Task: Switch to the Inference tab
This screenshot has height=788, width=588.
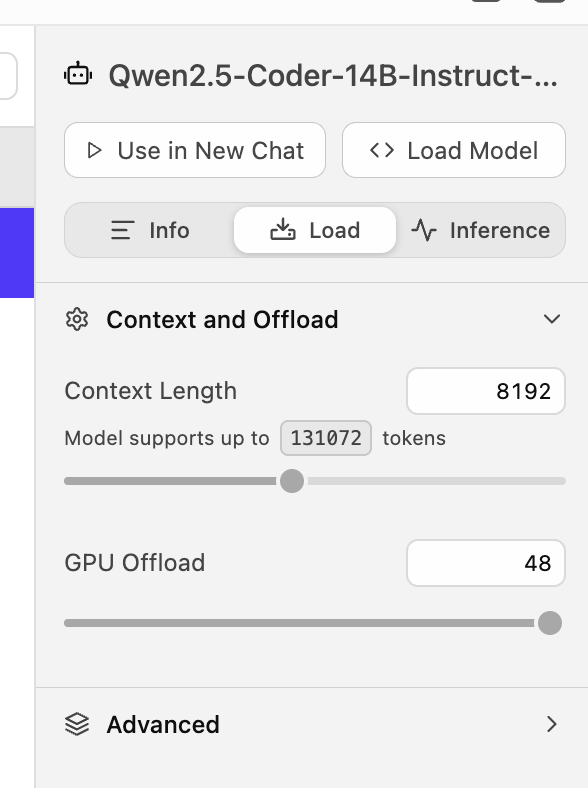Action: coord(480,230)
